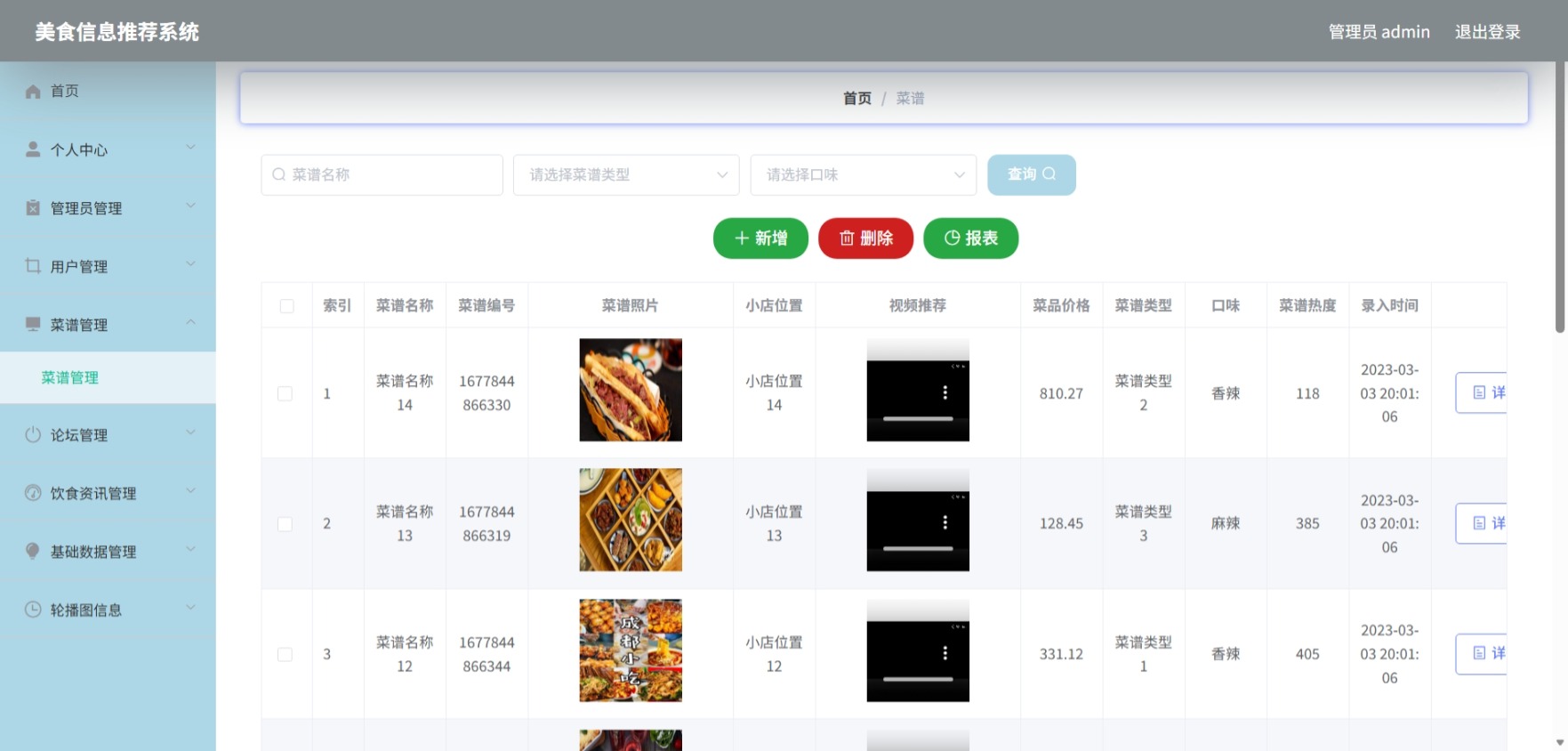Open video menu dots in row 菜谱名称14
This screenshot has height=751, width=1568.
[x=945, y=392]
